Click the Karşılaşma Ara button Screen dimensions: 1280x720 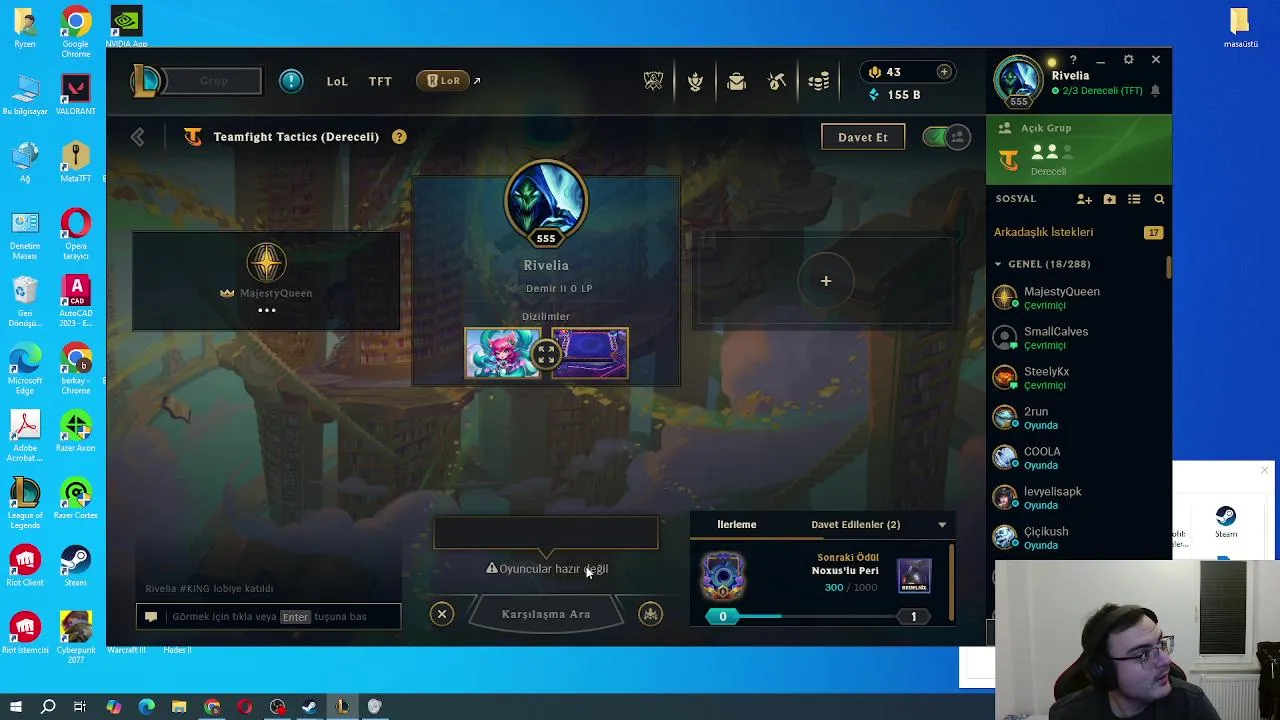(x=546, y=614)
